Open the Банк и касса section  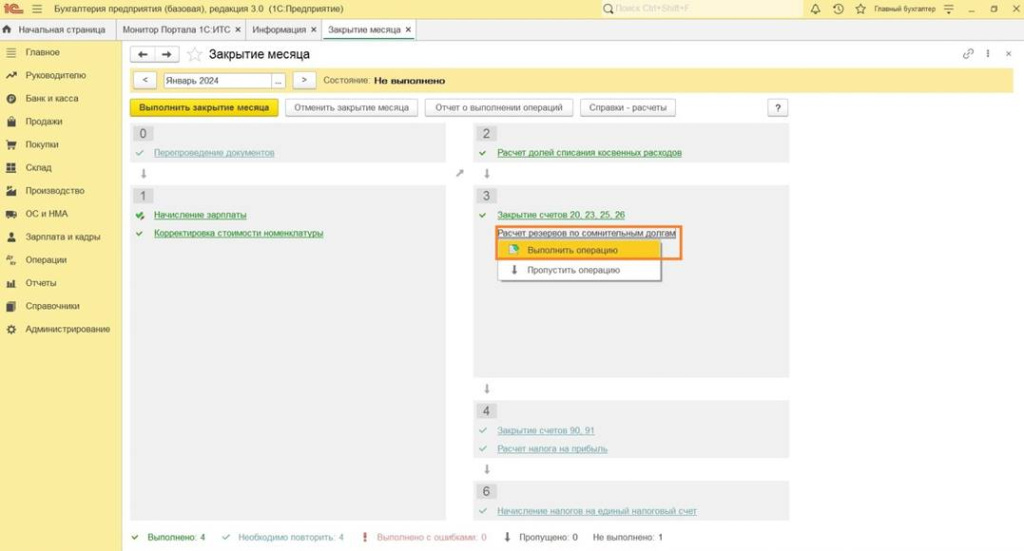51,98
